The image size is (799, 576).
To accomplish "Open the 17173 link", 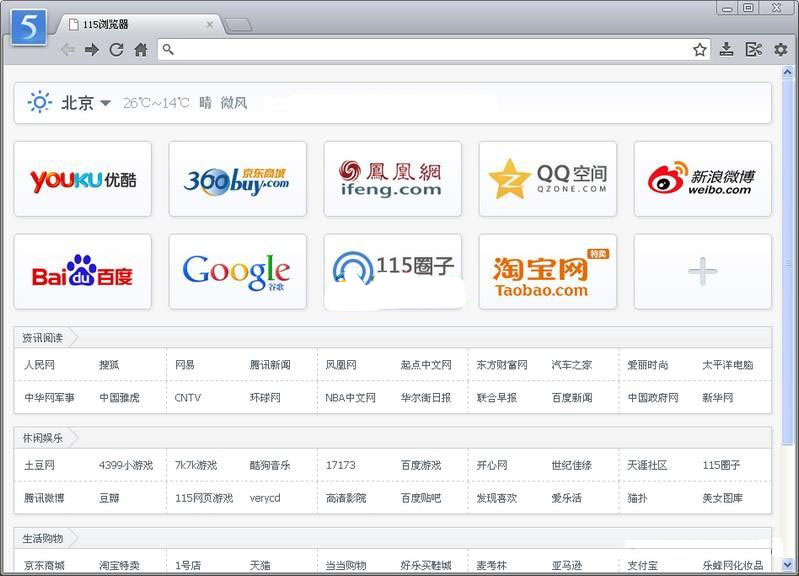I will click(340, 465).
